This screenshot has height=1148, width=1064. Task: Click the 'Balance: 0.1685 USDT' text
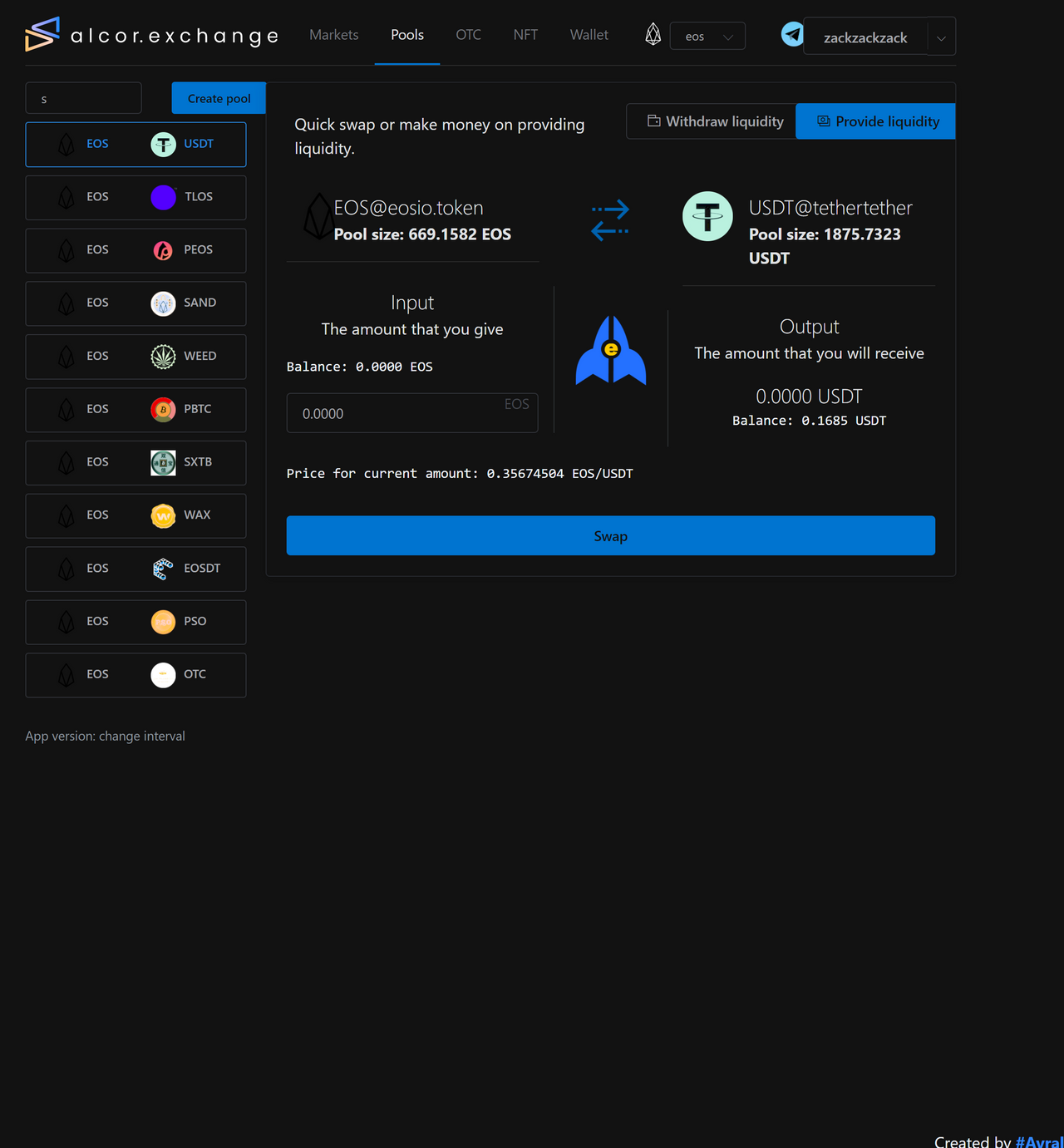809,421
